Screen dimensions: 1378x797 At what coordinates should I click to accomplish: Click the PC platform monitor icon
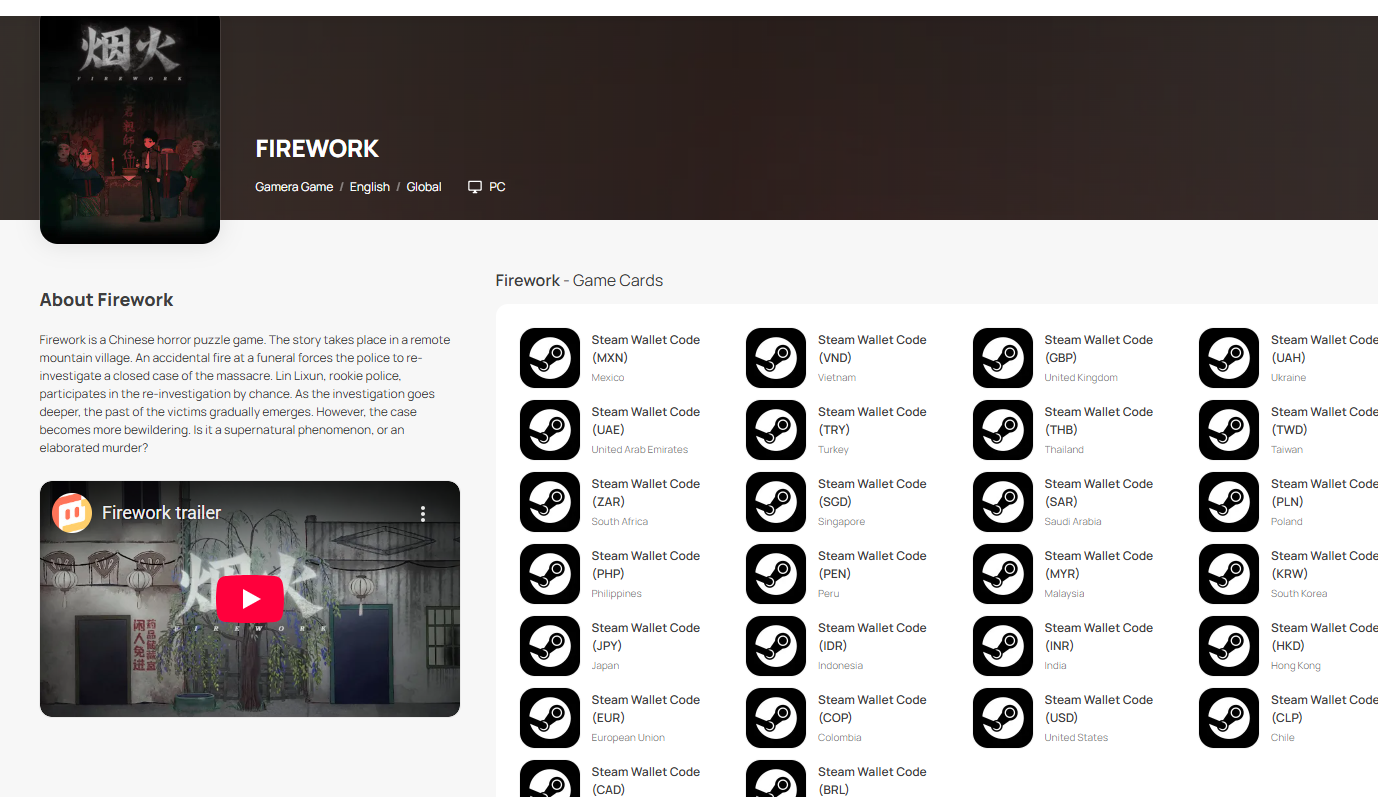(475, 187)
